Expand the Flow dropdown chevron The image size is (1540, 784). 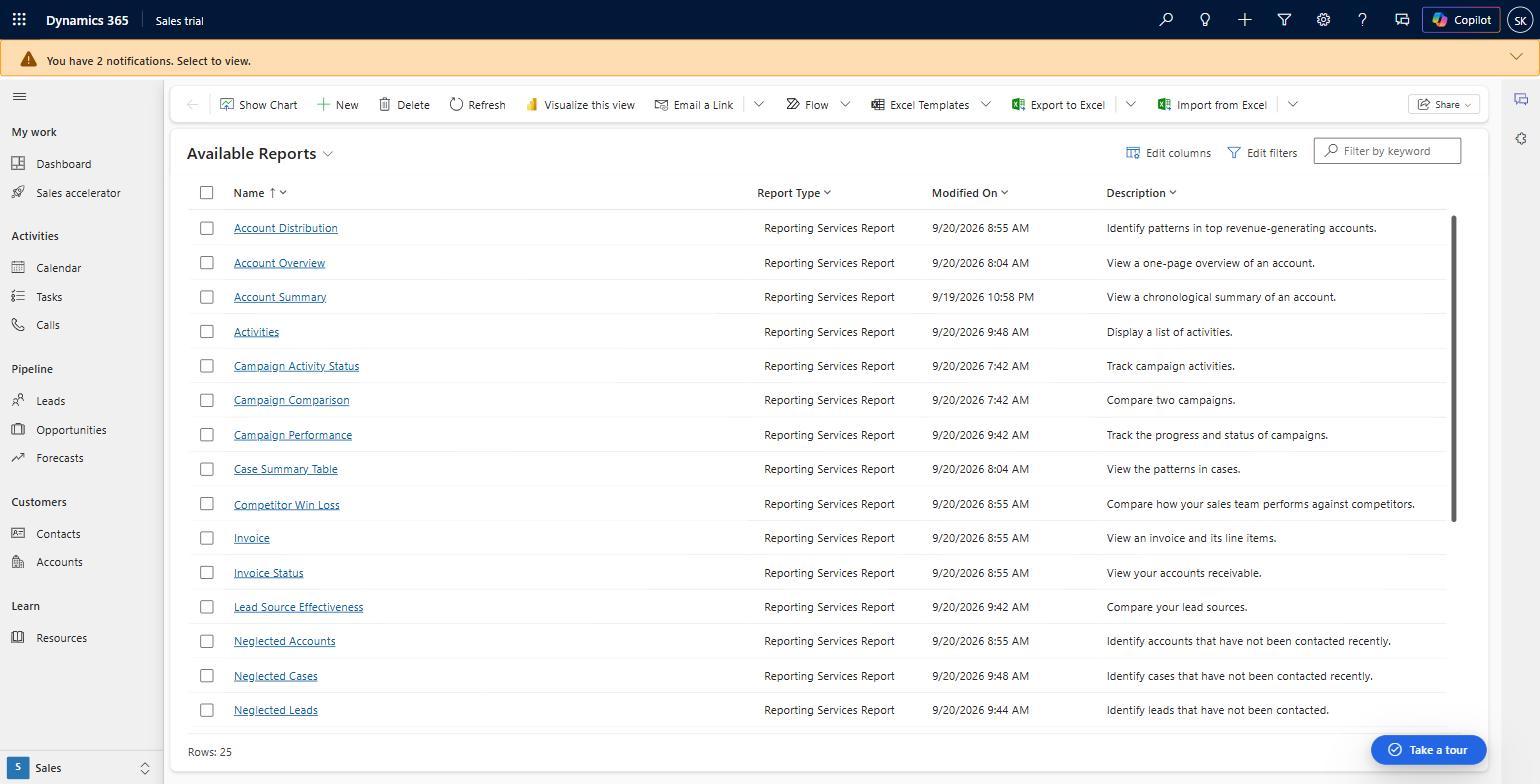coord(845,105)
